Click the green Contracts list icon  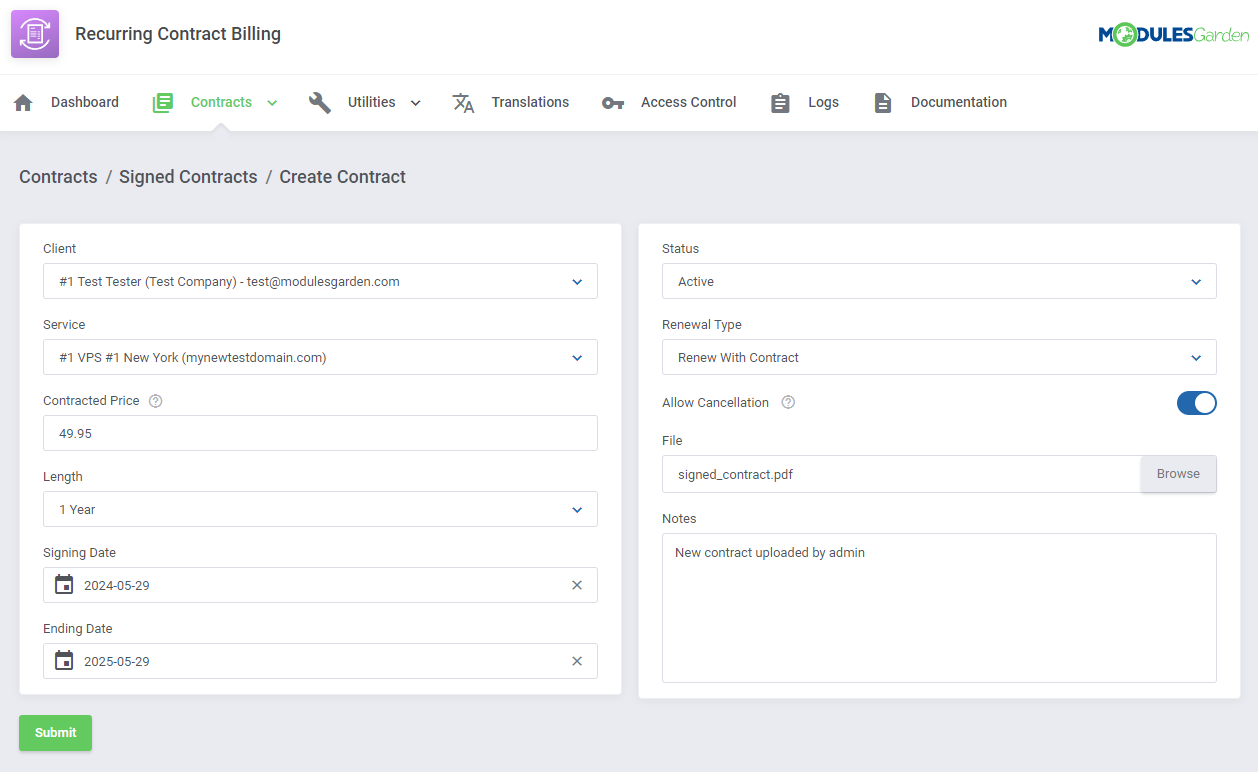162,101
